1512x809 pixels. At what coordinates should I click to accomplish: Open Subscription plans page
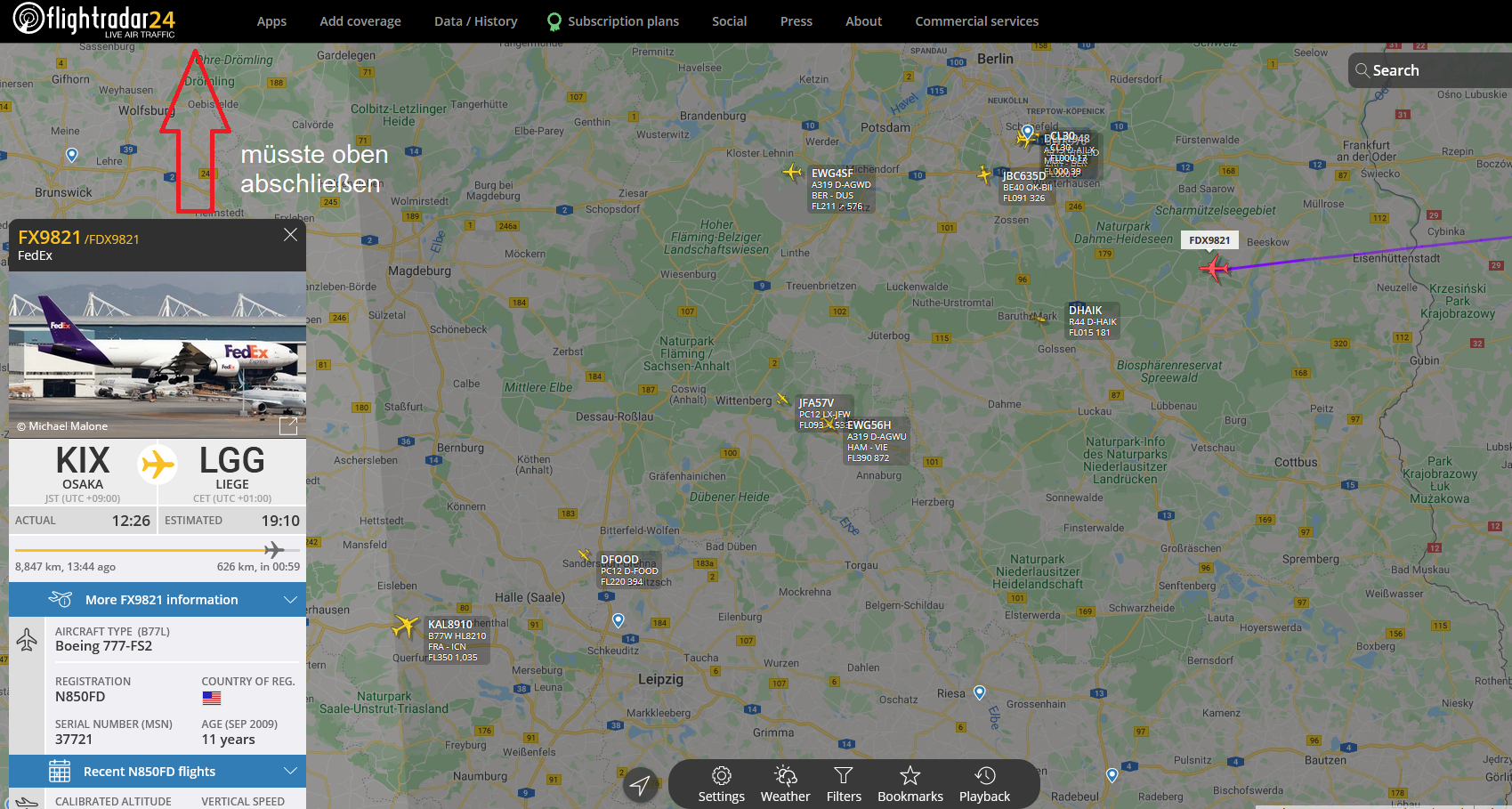613,21
